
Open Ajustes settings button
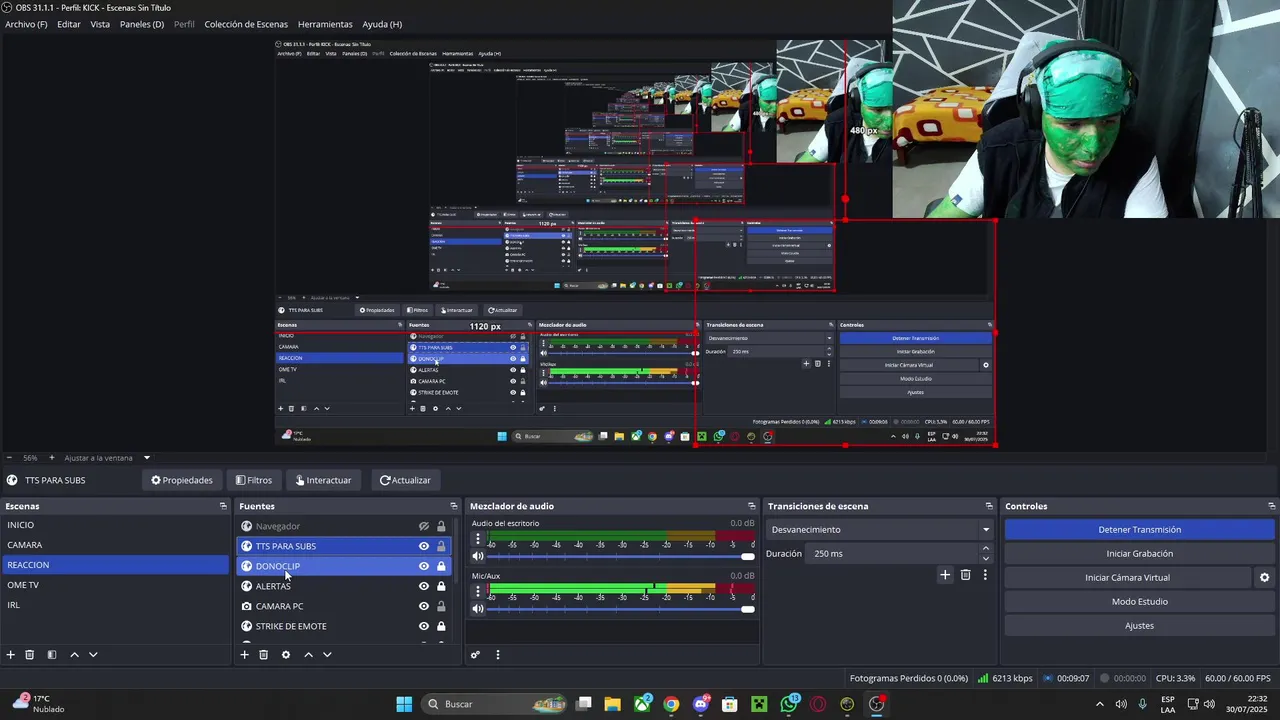[1139, 626]
